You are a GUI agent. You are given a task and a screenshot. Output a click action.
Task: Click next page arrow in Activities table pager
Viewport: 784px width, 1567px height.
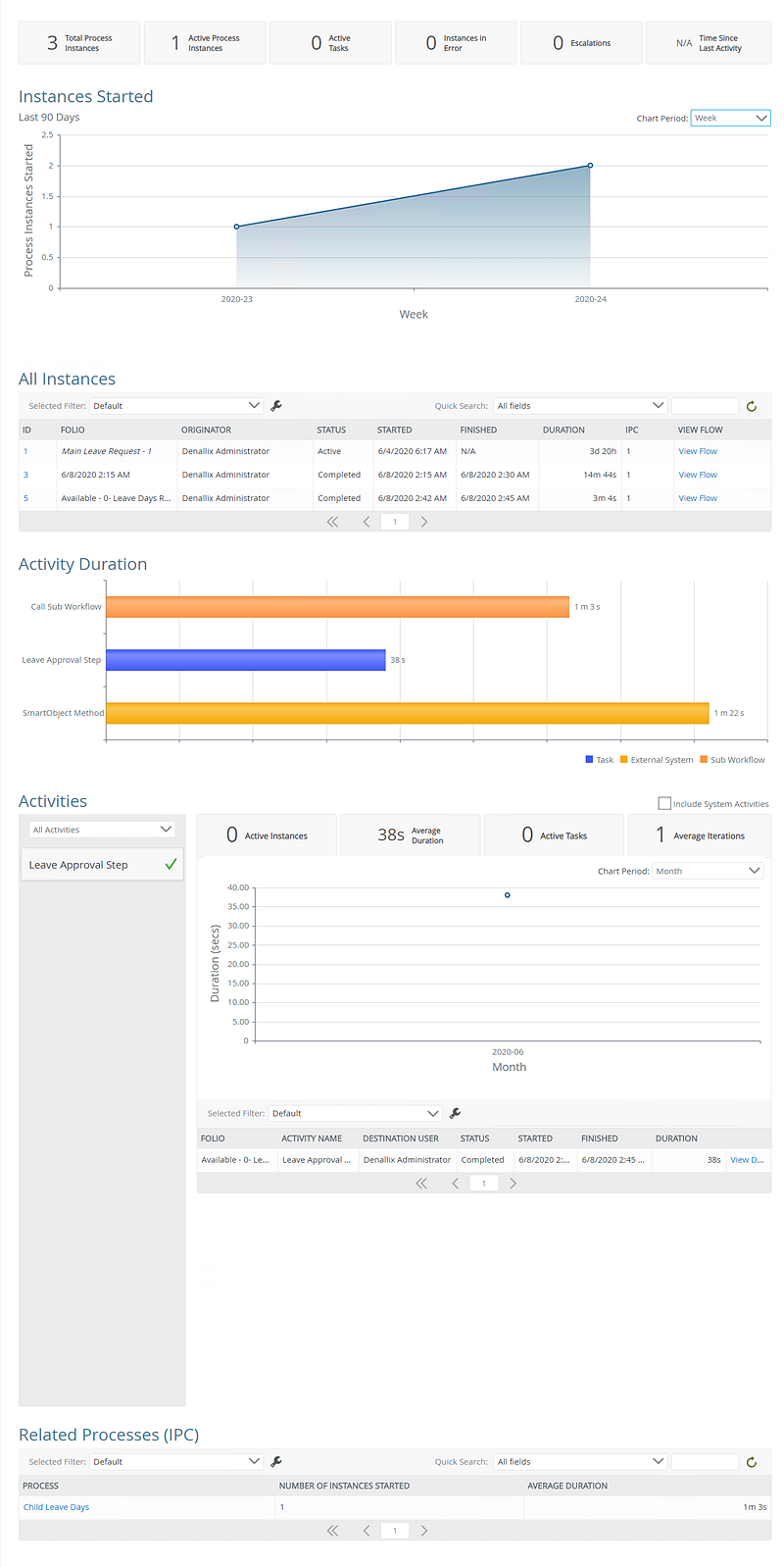click(x=513, y=1184)
